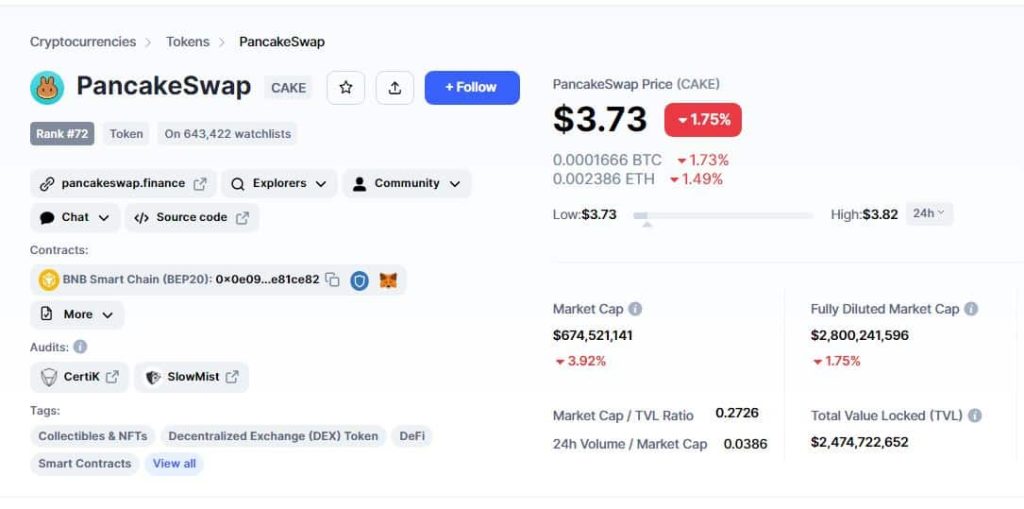Screen dimensions: 1024x509
Task: Expand the More contracts dropdown
Action: (77, 314)
